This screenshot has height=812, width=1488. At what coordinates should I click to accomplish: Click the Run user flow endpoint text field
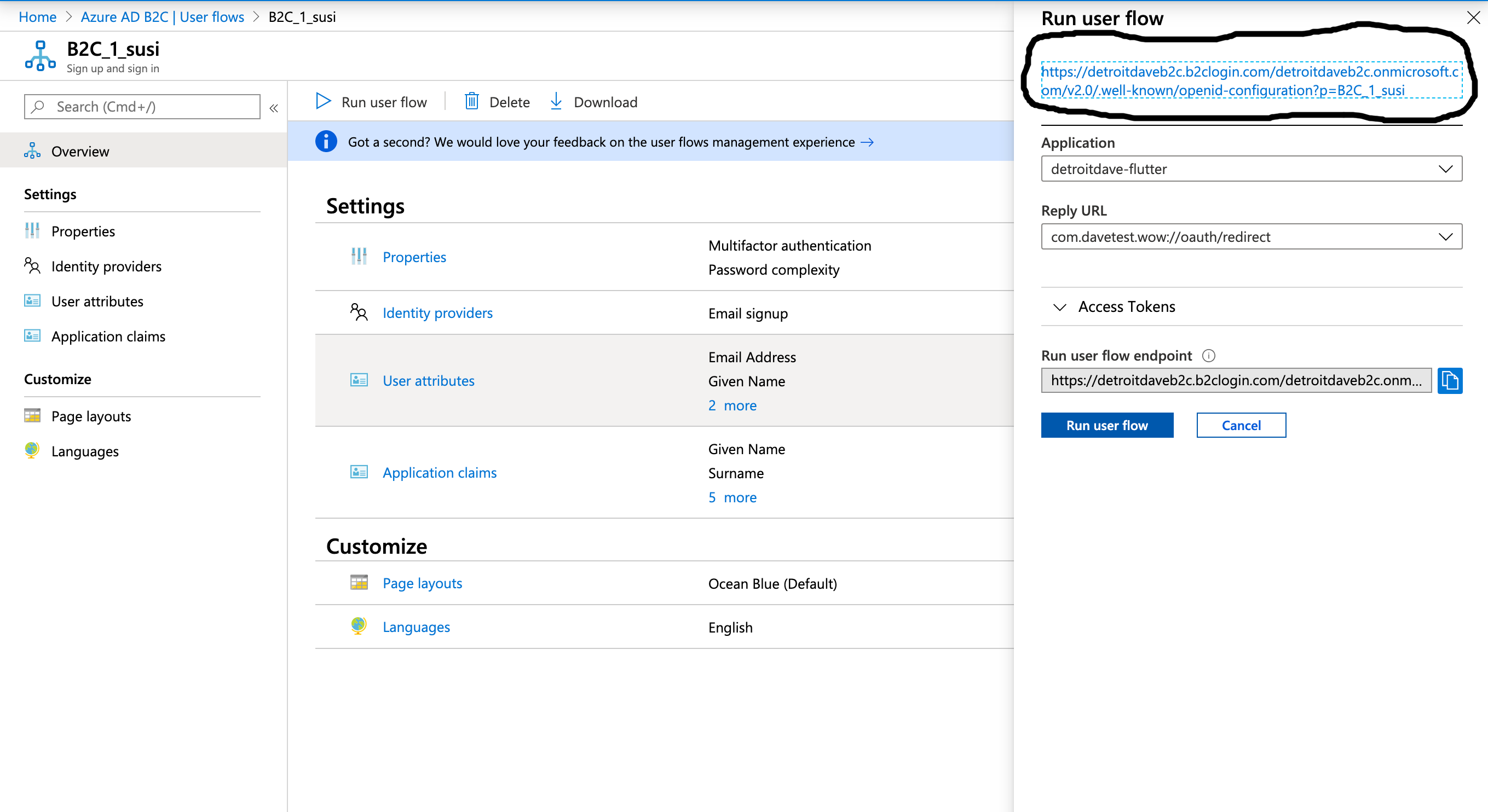pos(1236,381)
